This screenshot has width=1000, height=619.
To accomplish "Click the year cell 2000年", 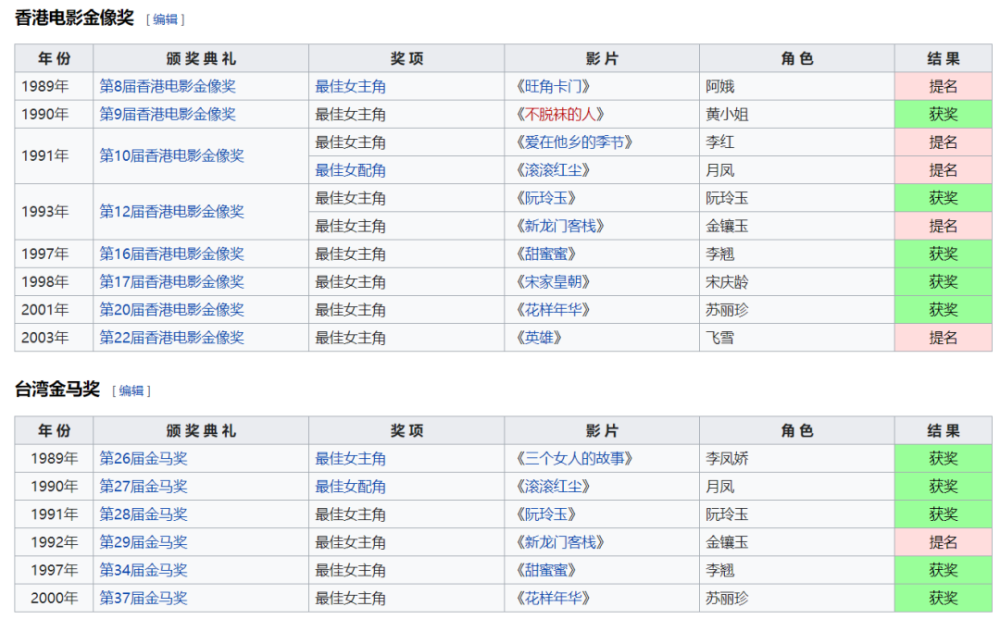I will (x=54, y=598).
